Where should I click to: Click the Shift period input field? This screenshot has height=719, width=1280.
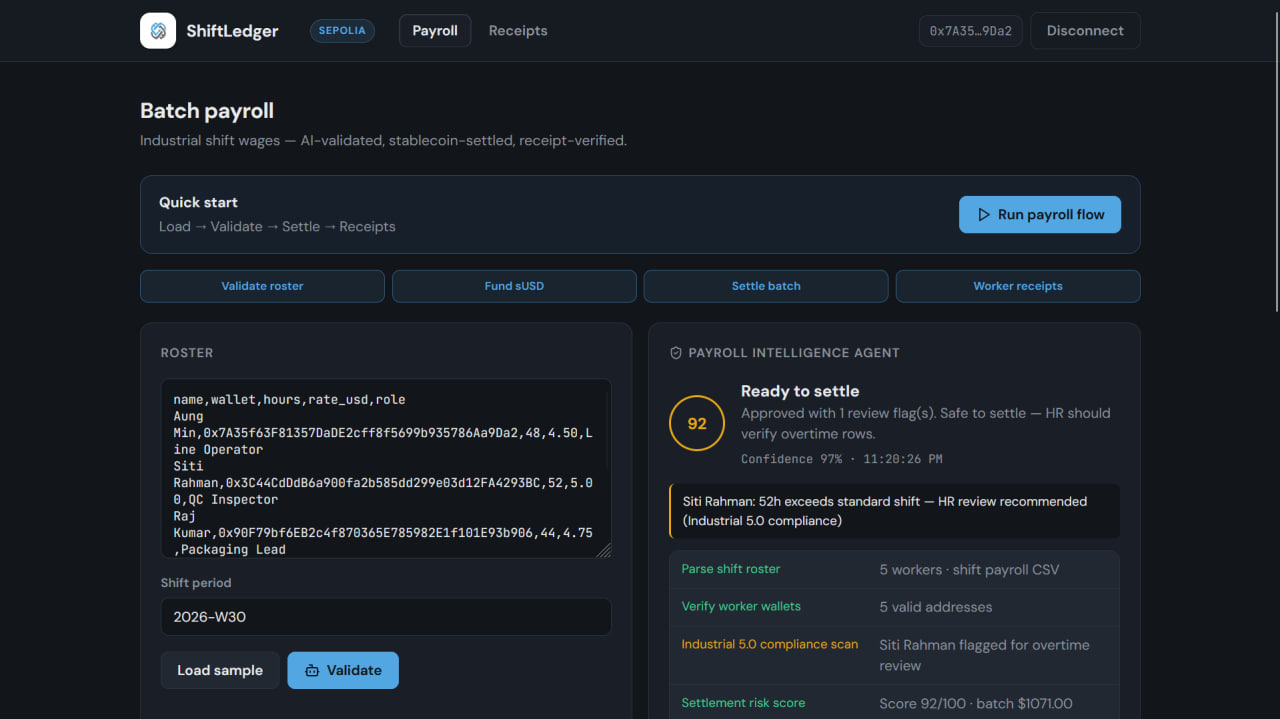click(386, 617)
